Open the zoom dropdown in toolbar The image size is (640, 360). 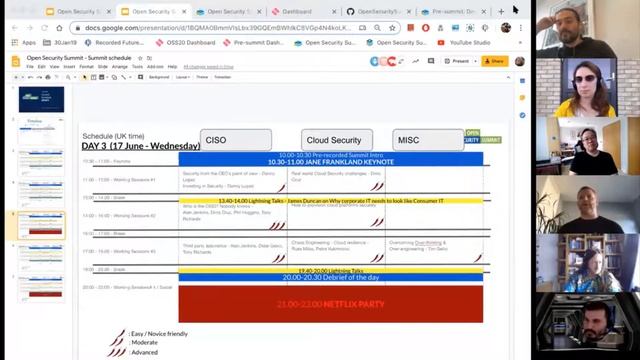75,77
